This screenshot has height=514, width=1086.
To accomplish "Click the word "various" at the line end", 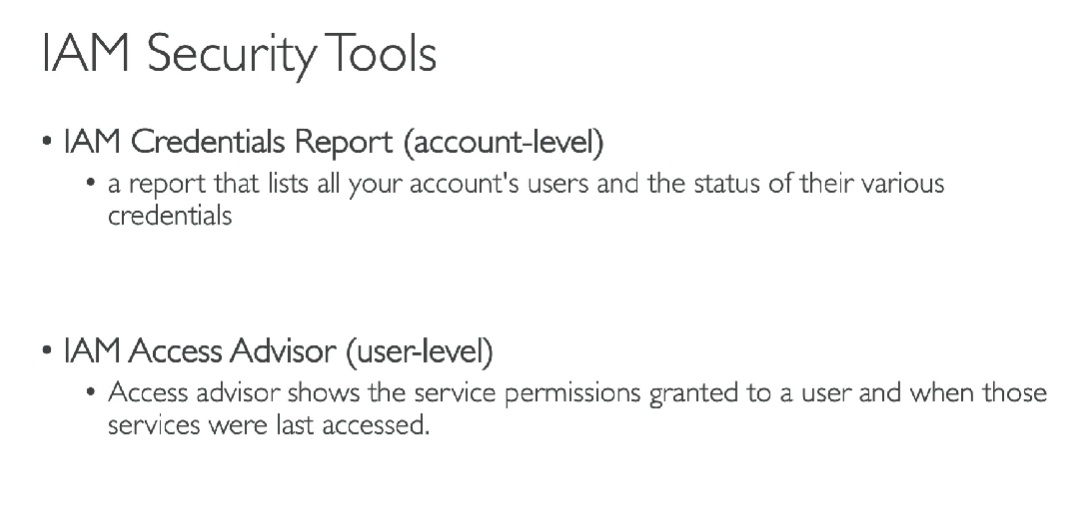I will tap(903, 186).
